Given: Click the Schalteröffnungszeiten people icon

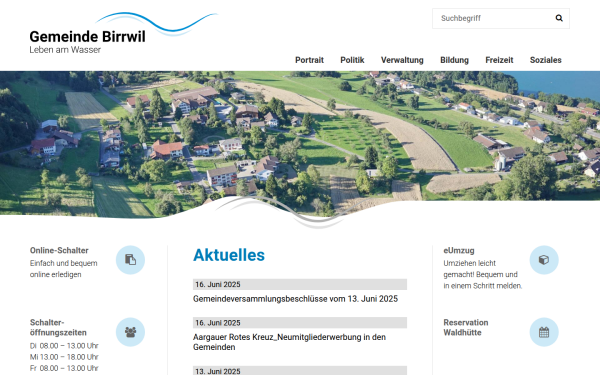Looking at the screenshot, I should click(130, 332).
